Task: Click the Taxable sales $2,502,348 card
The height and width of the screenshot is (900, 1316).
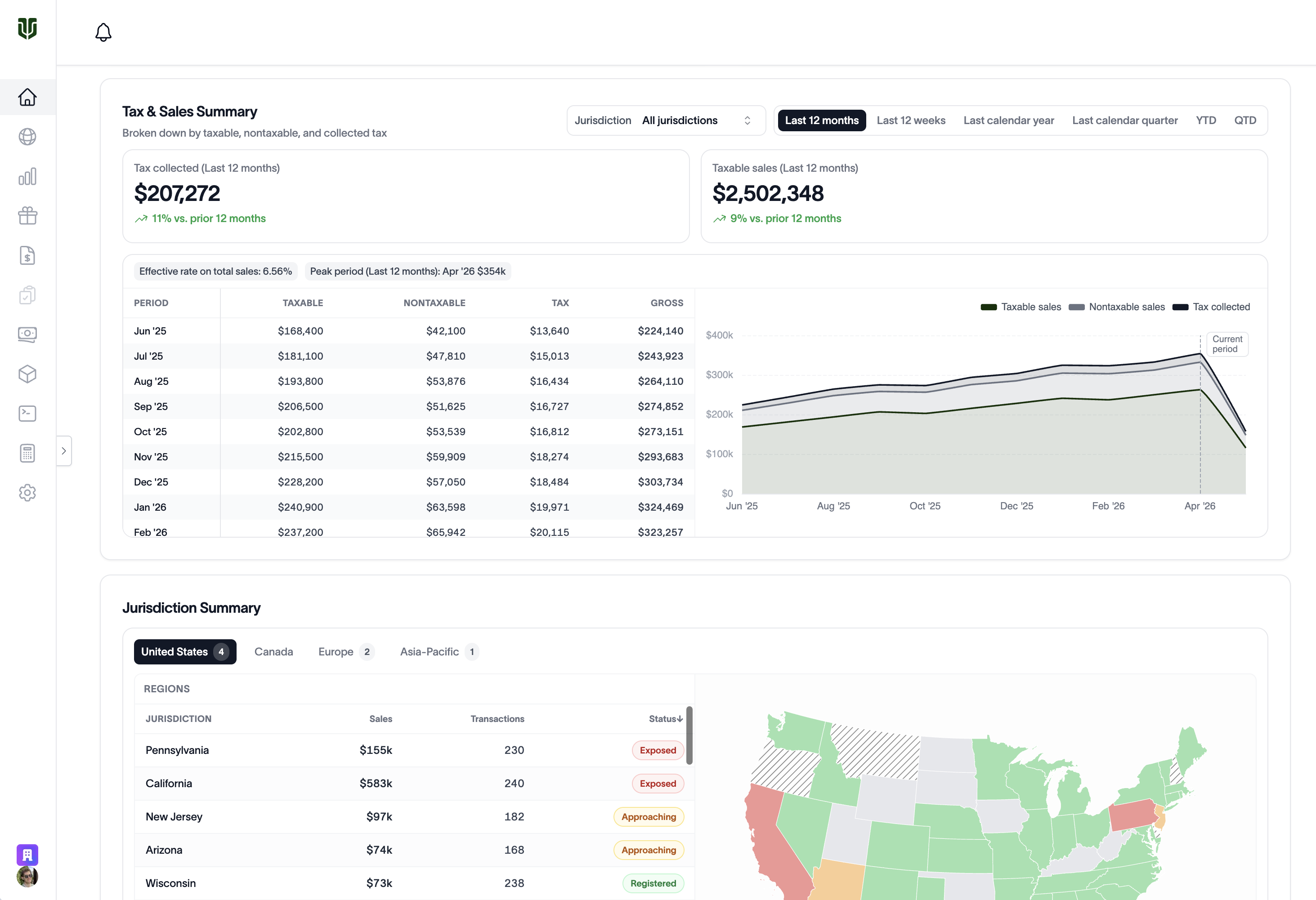Action: (x=984, y=196)
